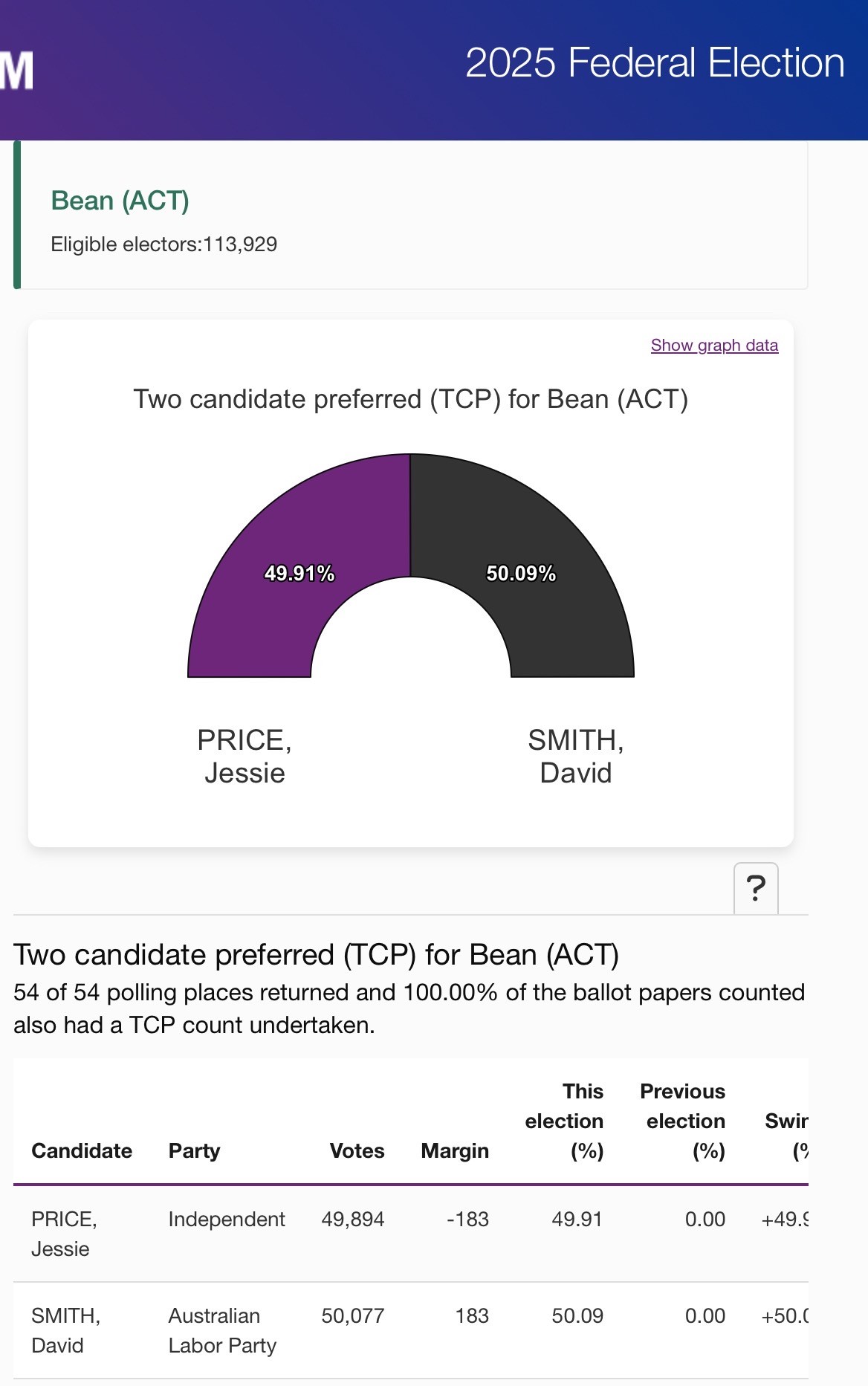The height and width of the screenshot is (1386, 868).
Task: Click the question mark help icon
Action: pos(756,888)
